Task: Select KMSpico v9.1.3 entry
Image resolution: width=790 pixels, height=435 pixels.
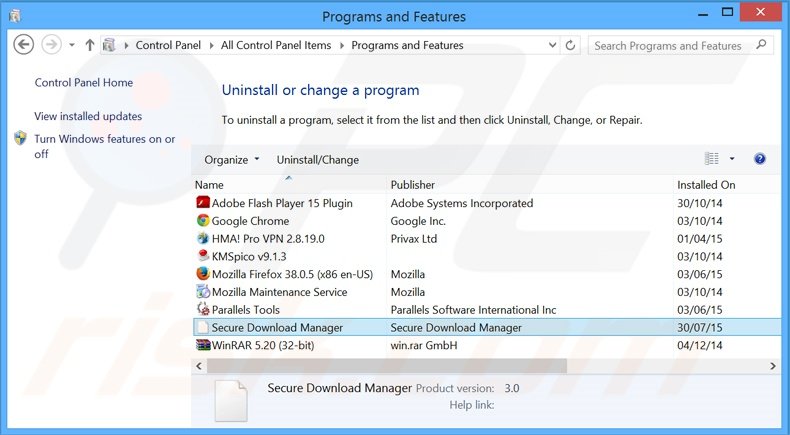Action: (x=249, y=256)
